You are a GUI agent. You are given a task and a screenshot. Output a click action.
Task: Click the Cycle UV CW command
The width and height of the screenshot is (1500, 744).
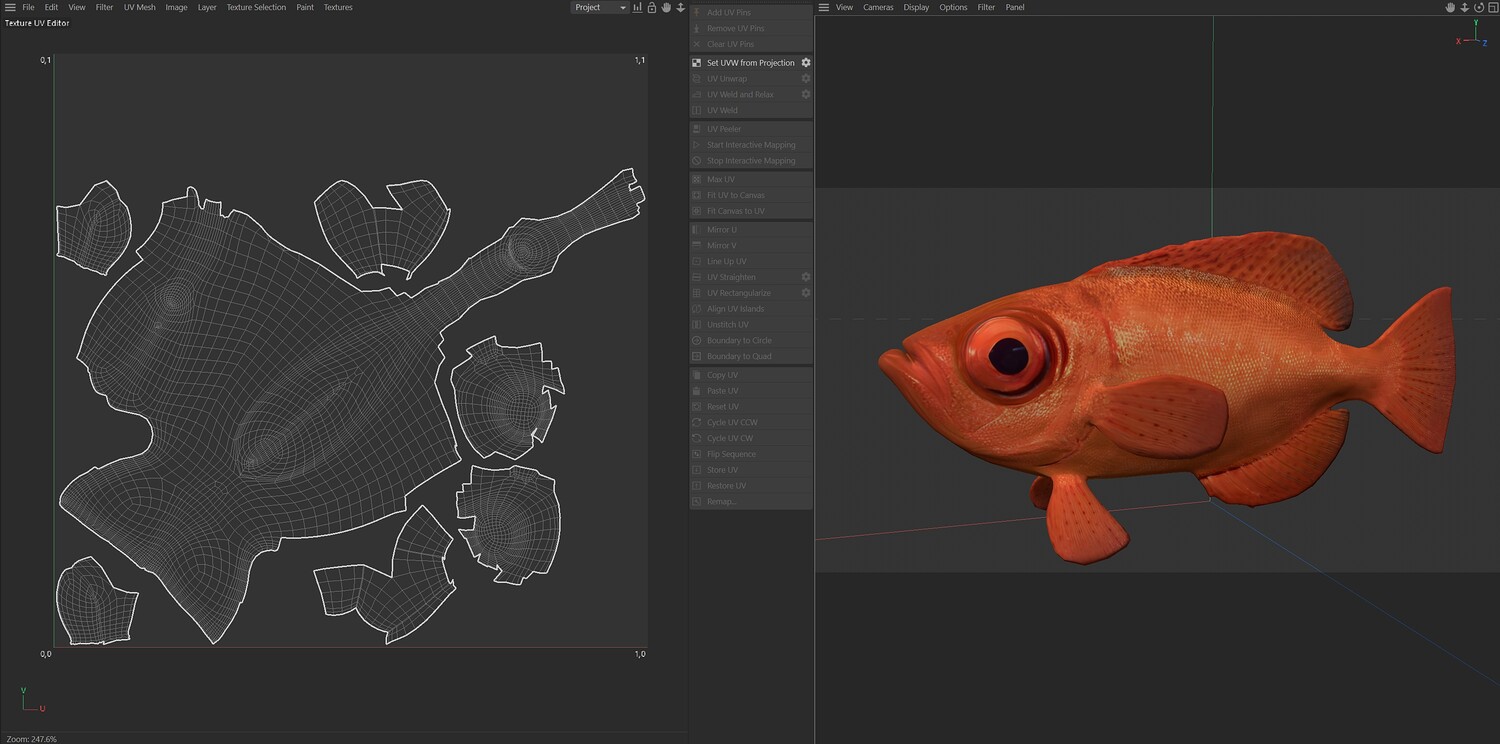tap(751, 438)
